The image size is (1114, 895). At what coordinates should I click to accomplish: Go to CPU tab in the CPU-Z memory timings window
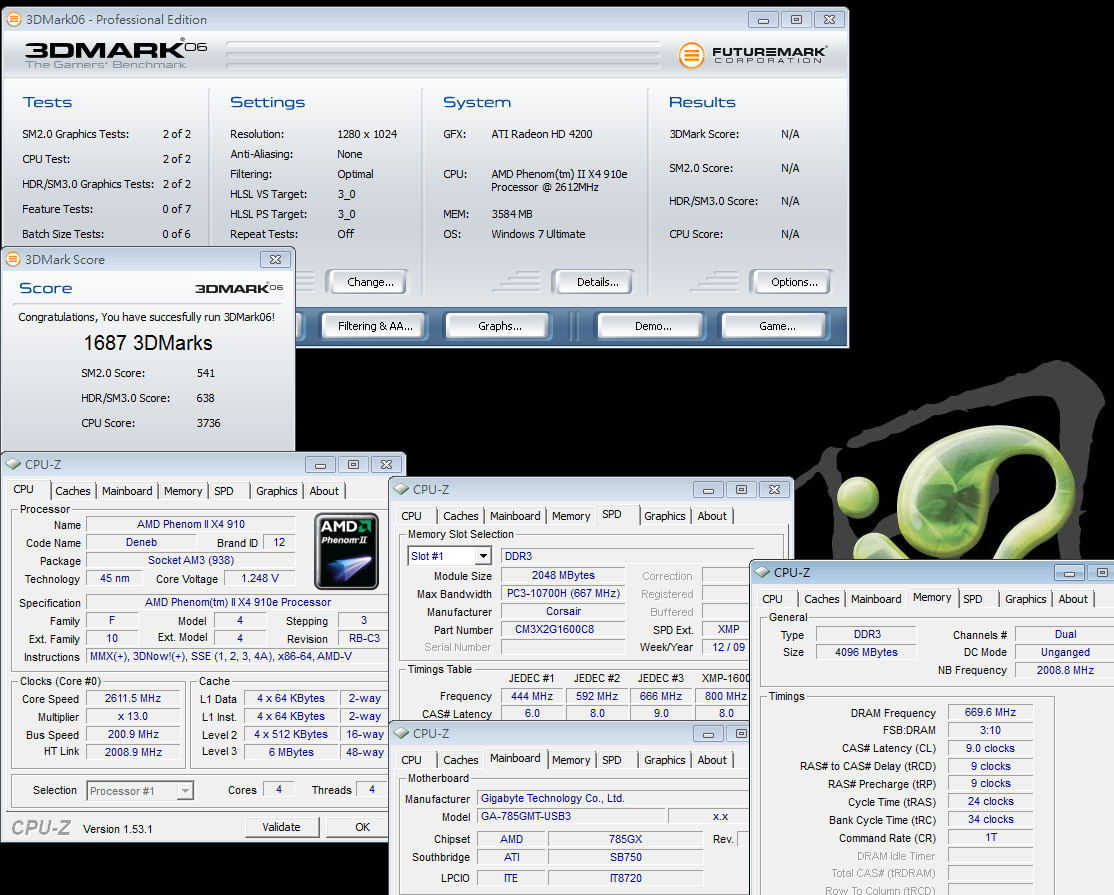click(x=772, y=600)
